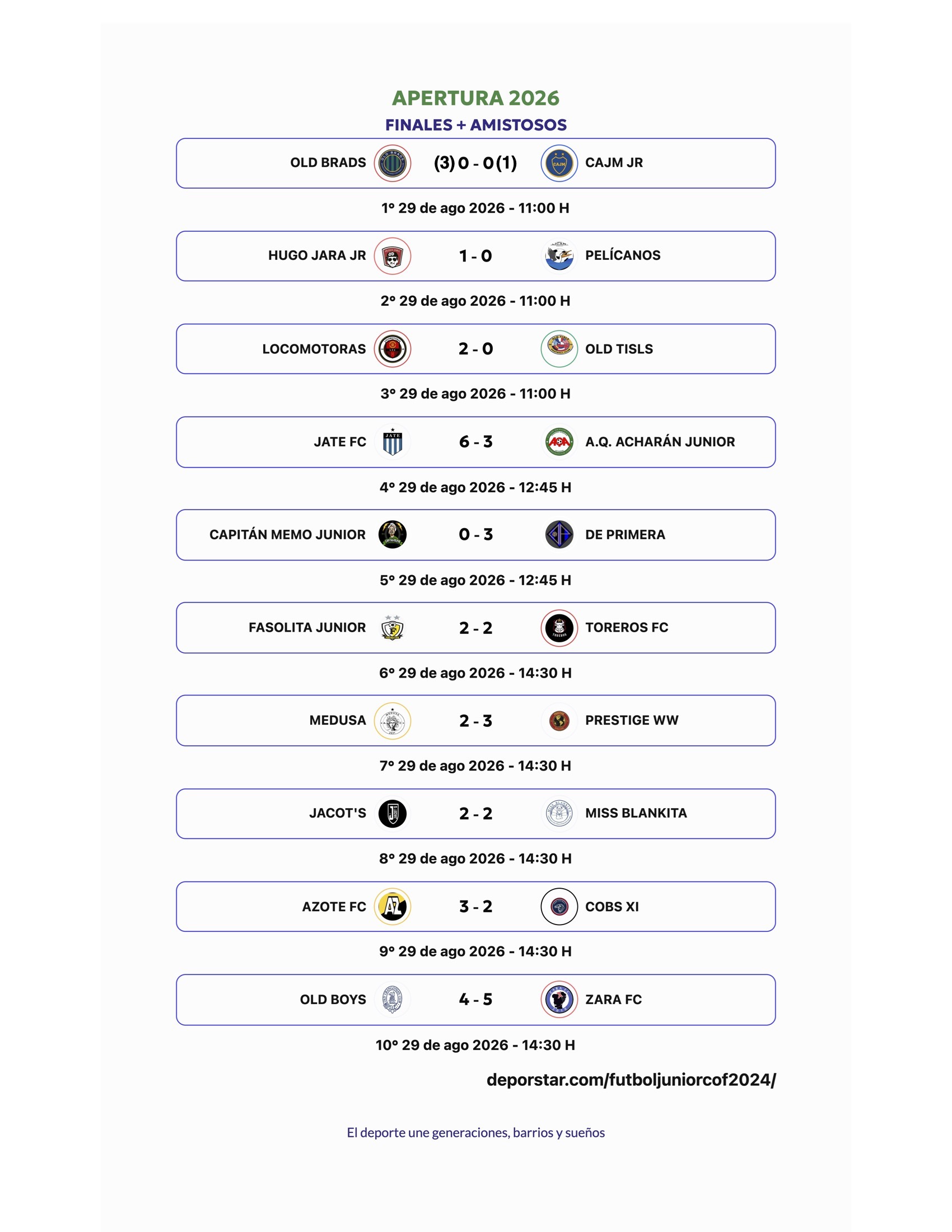Open the deporstar.com/futboljuniorcof2024/ link

631,1080
